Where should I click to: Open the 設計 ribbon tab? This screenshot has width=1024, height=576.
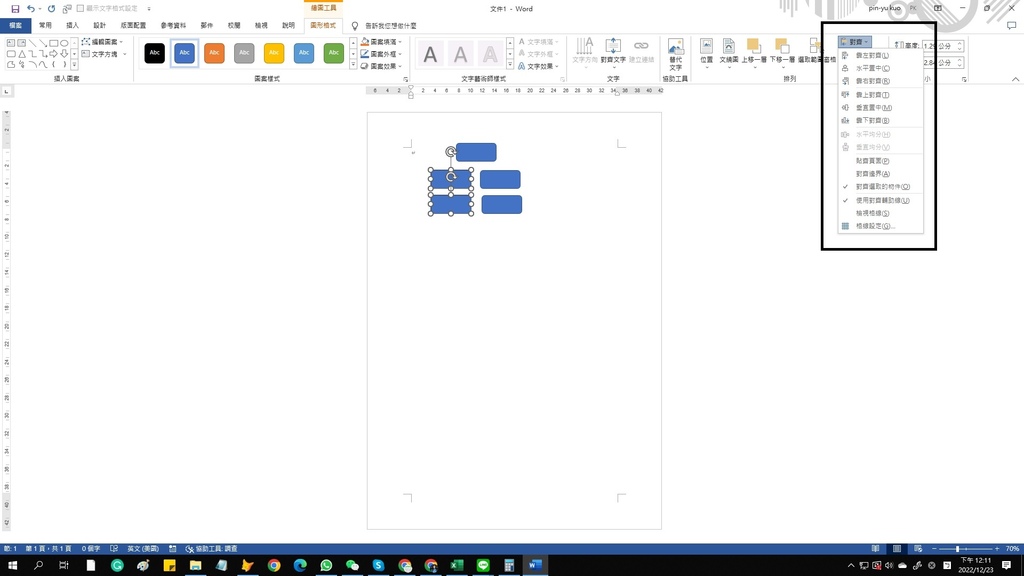click(99, 25)
